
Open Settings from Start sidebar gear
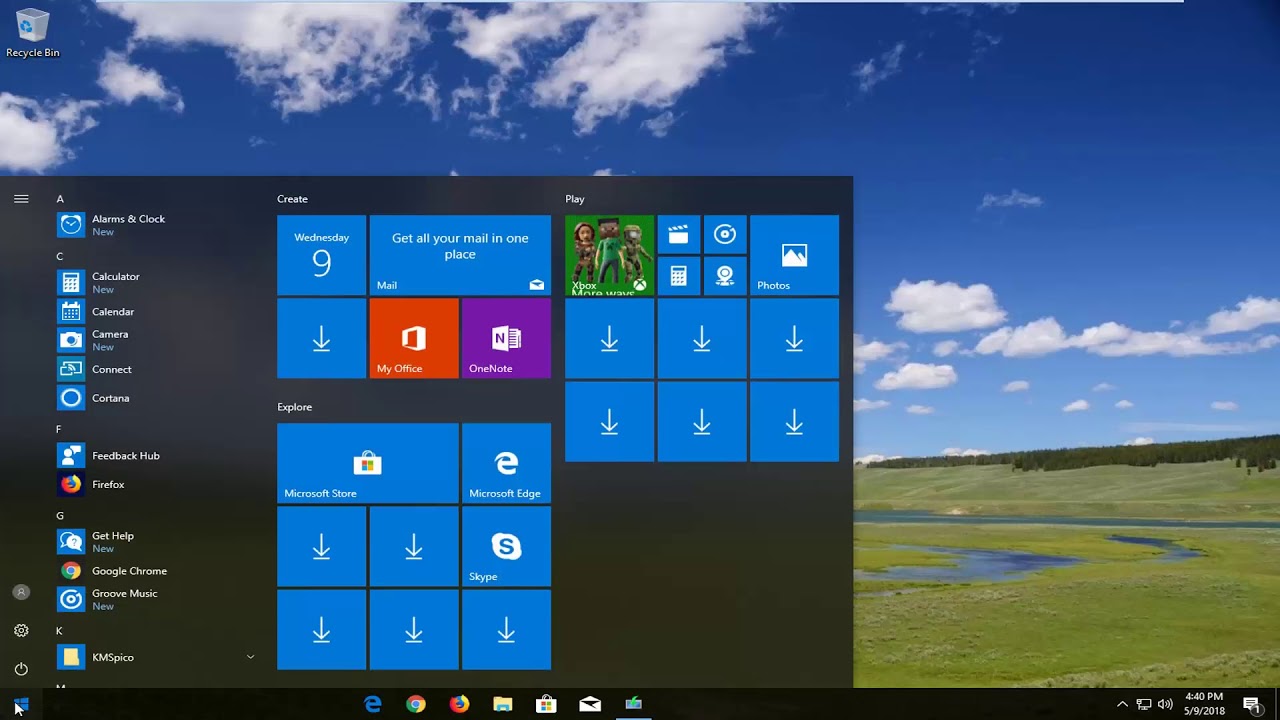(x=21, y=630)
